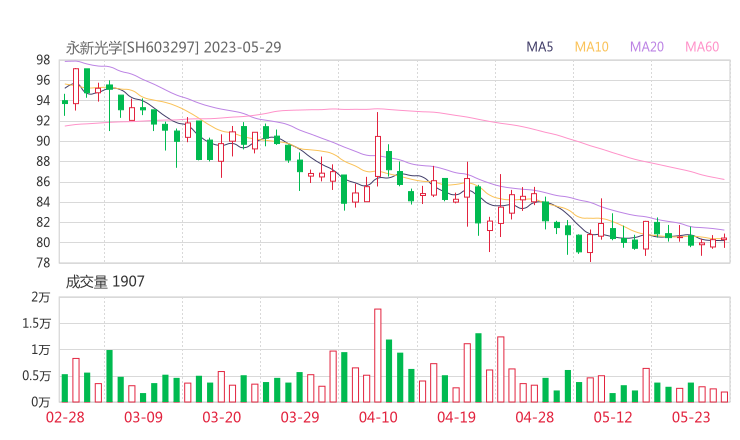Click the 2万 volume axis label
740x440 pixels.
(x=41, y=297)
